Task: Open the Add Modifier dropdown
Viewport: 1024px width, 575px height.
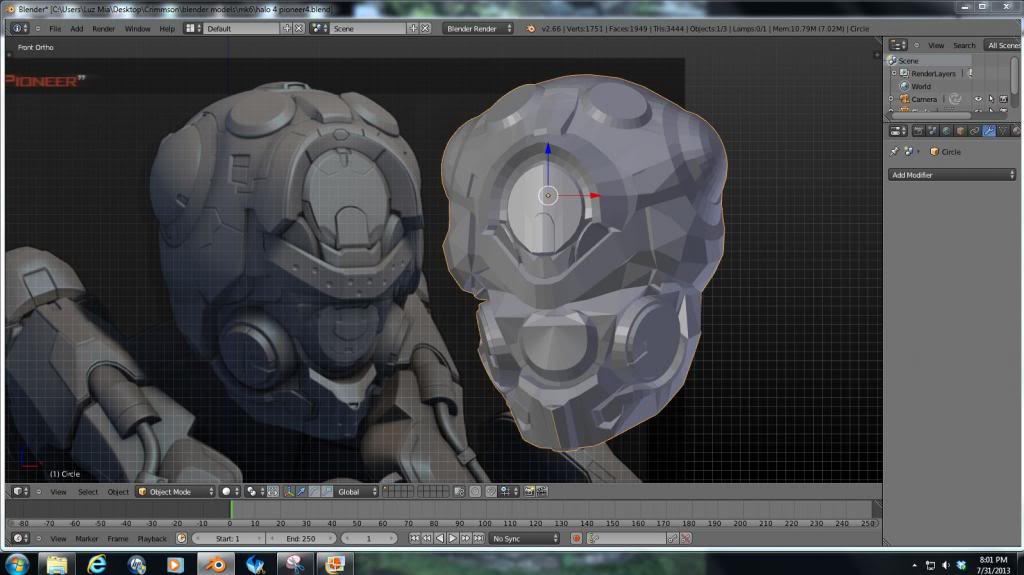Action: pyautogui.click(x=952, y=174)
